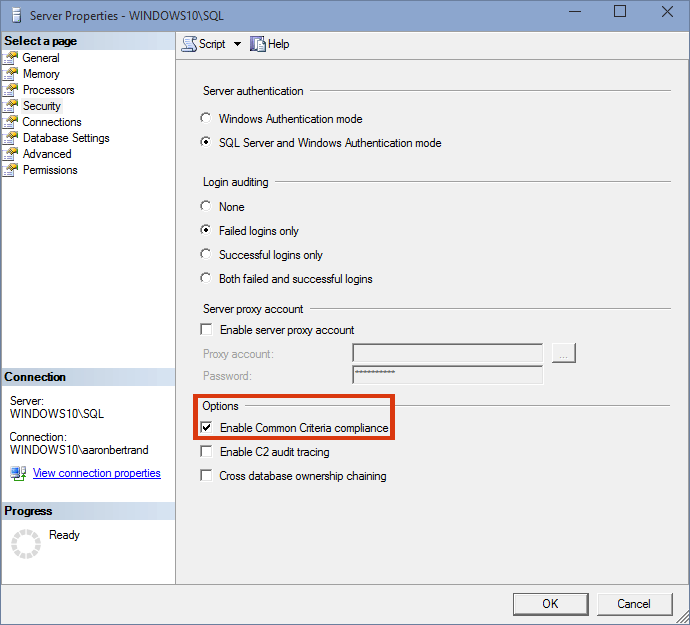Click the Database Settings page icon

pyautogui.click(x=11, y=138)
